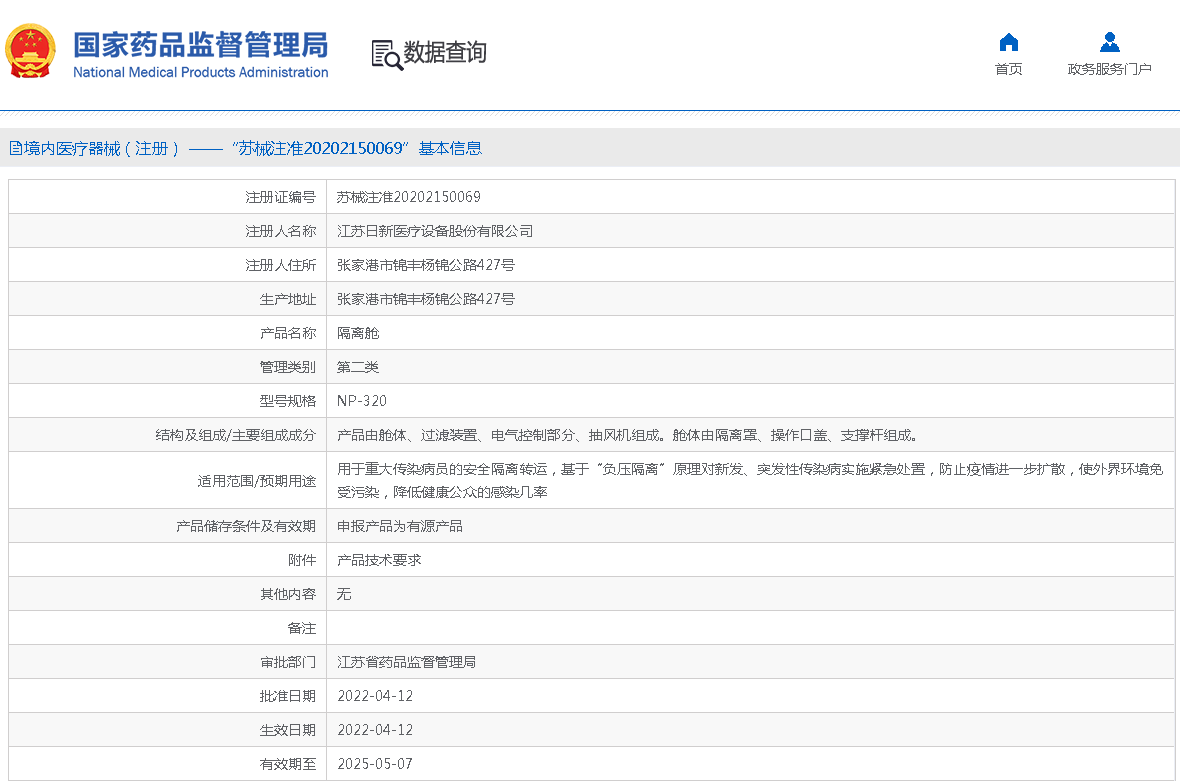The image size is (1180, 781).
Task: Select 申报产品为有源产品 value
Action: pos(400,526)
